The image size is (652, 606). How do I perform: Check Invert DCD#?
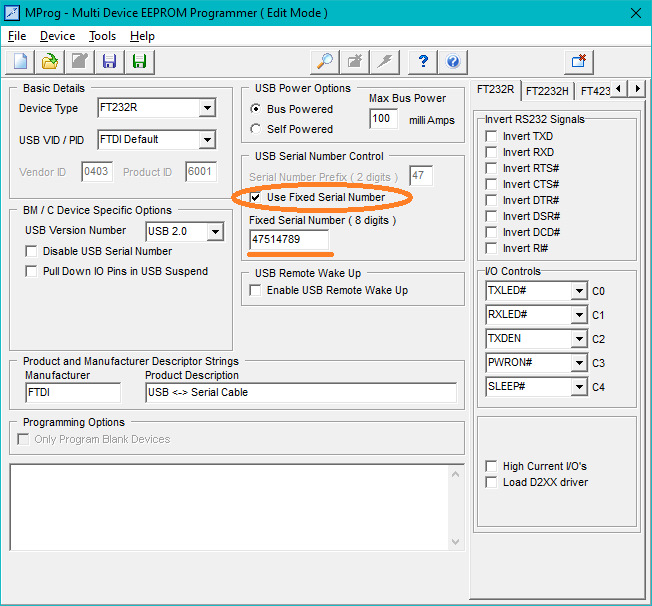(491, 232)
